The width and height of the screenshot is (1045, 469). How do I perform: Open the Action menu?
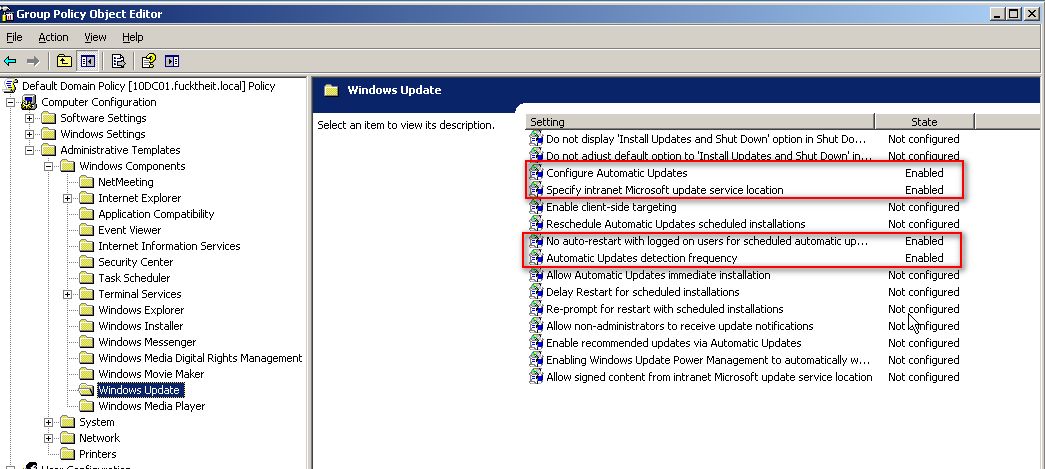point(53,37)
